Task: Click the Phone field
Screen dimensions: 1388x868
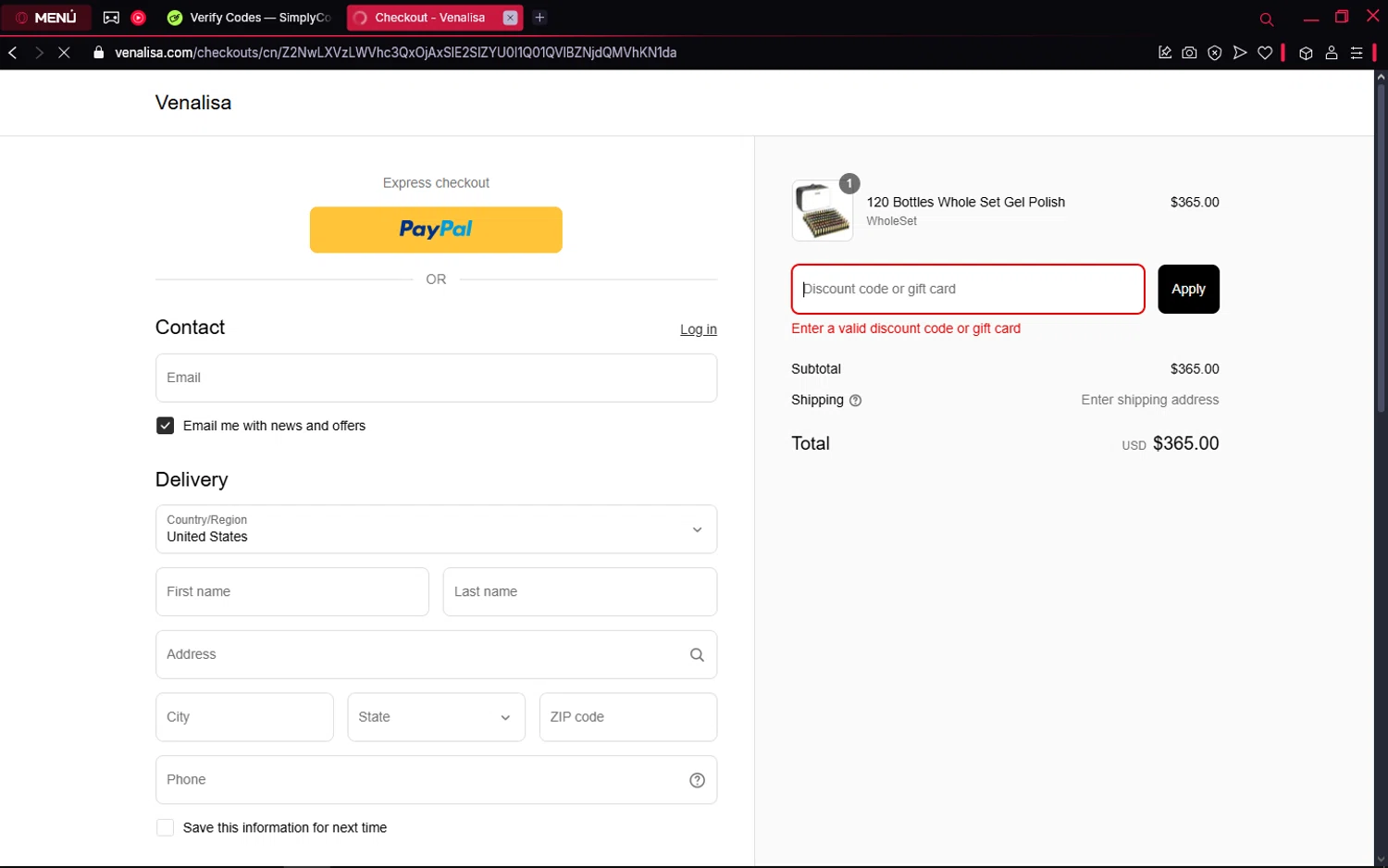Action: coord(436,780)
